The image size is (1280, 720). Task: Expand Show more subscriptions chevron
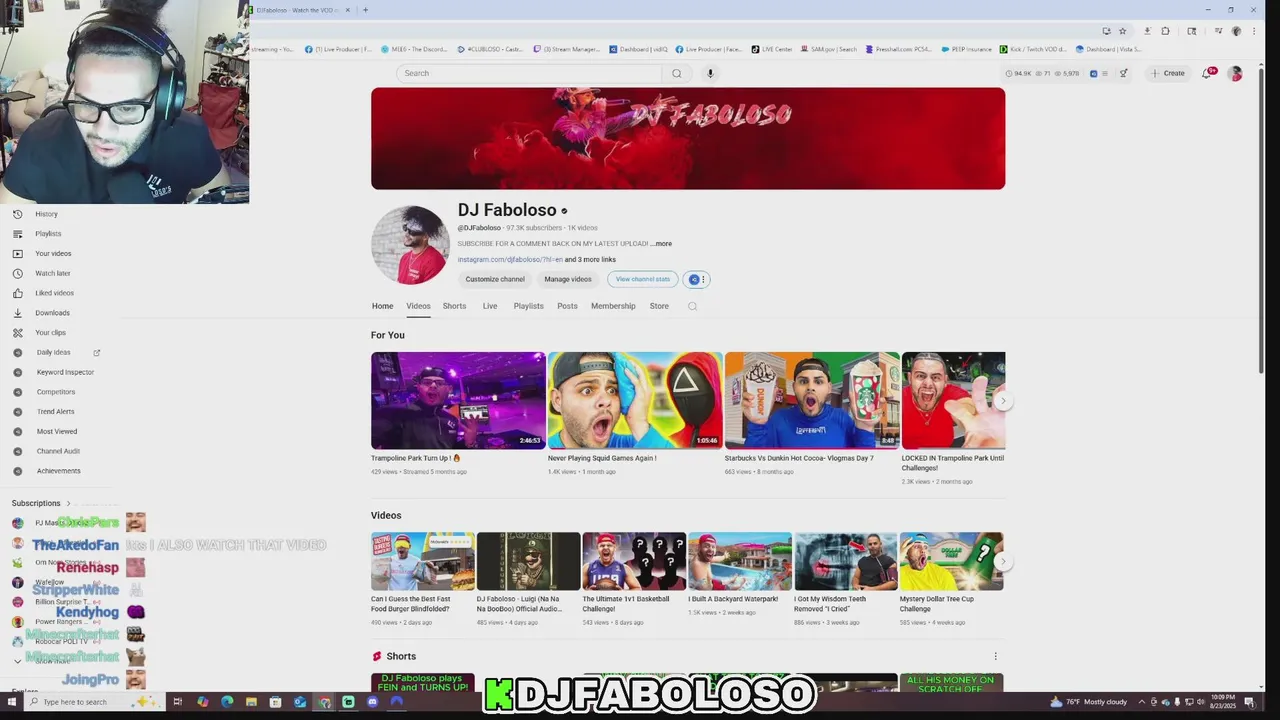click(17, 661)
